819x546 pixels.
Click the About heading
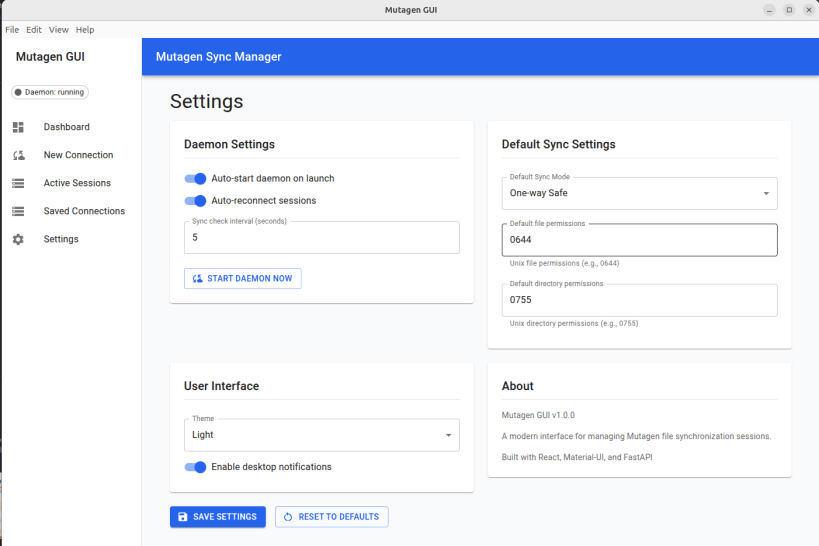[518, 386]
